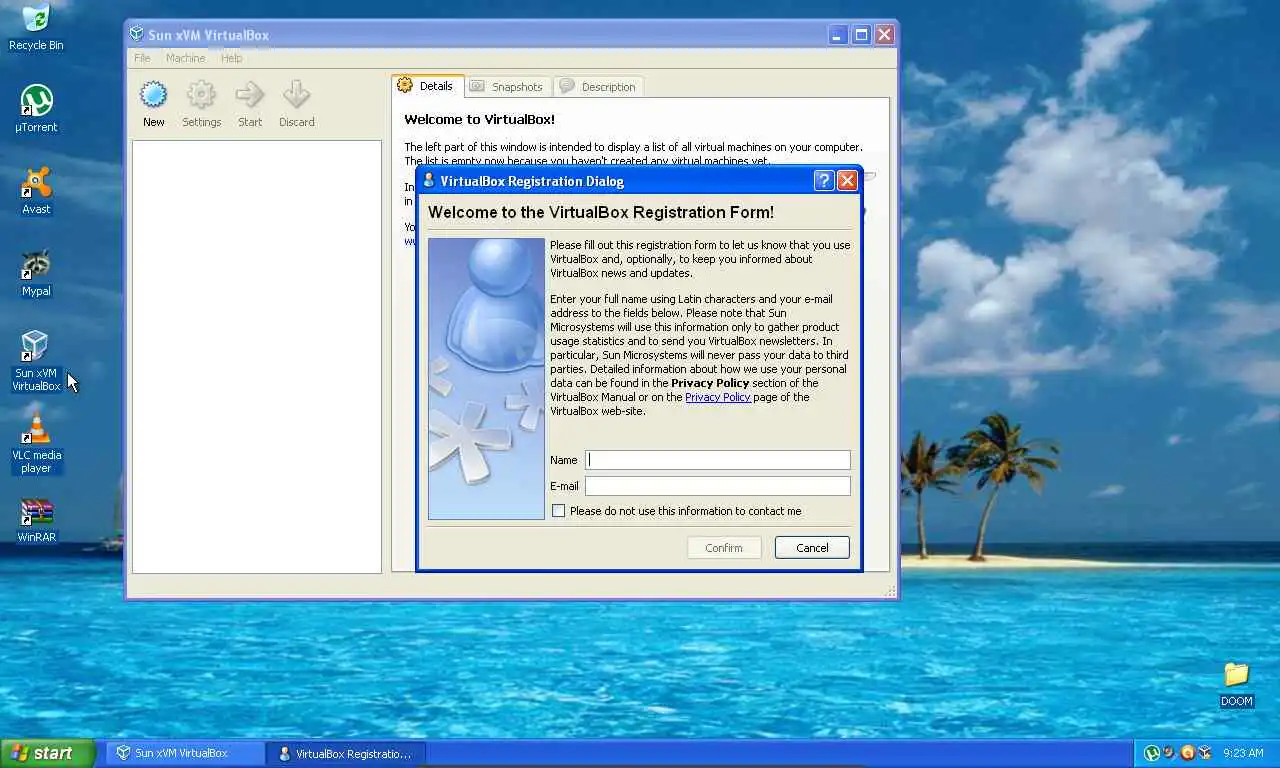Select the DOOM folder on desktop
The height and width of the screenshot is (768, 1280).
pyautogui.click(x=1236, y=684)
